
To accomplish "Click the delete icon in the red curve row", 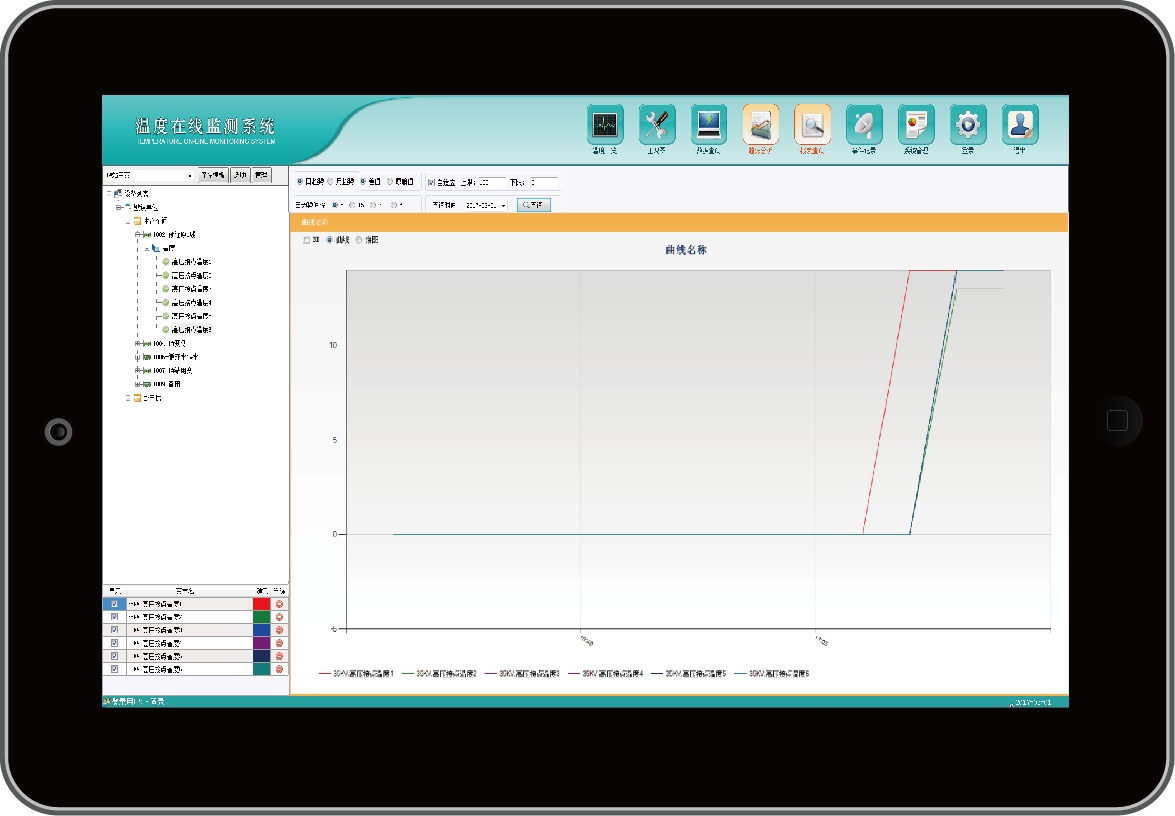I will [x=280, y=604].
